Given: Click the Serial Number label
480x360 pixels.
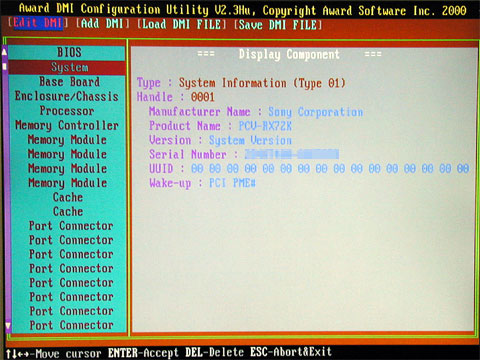Looking at the screenshot, I should point(188,154).
